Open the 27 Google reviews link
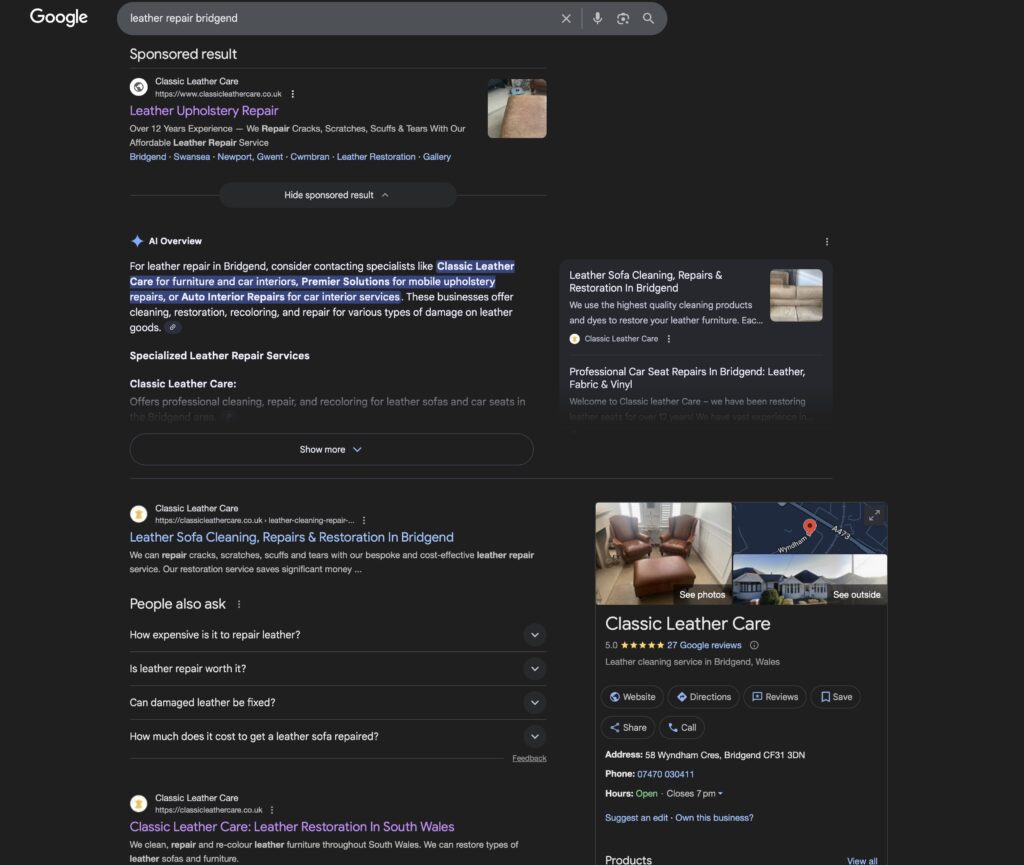1024x865 pixels. (704, 645)
